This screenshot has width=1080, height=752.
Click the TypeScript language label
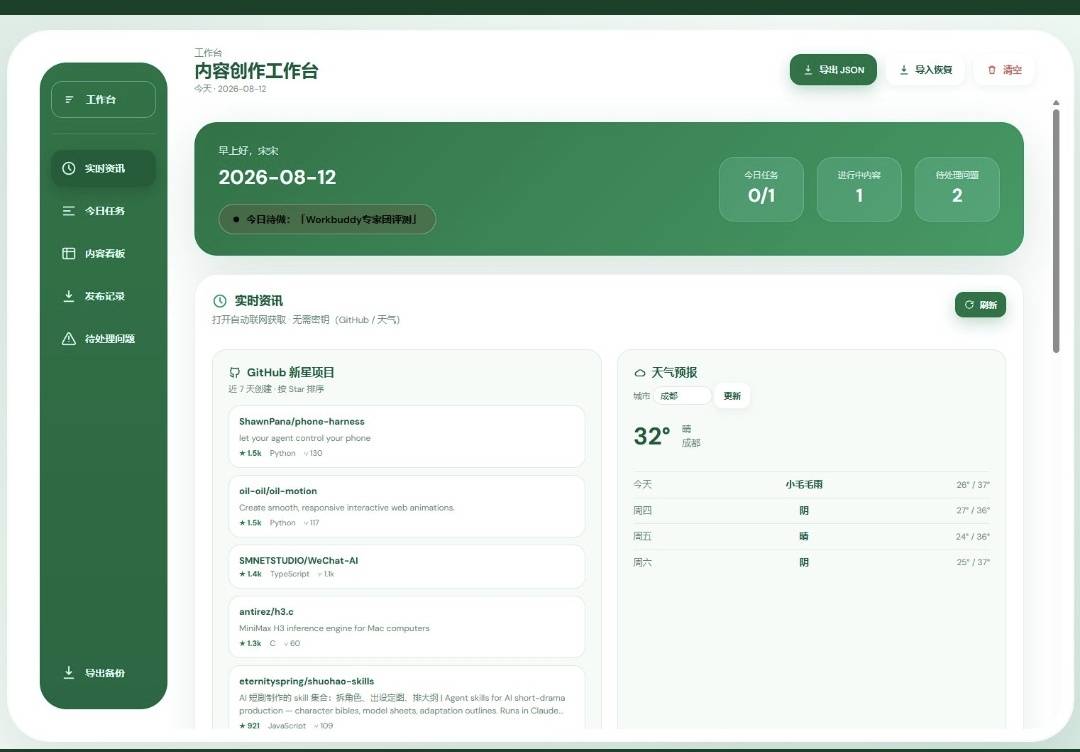[x=289, y=574]
